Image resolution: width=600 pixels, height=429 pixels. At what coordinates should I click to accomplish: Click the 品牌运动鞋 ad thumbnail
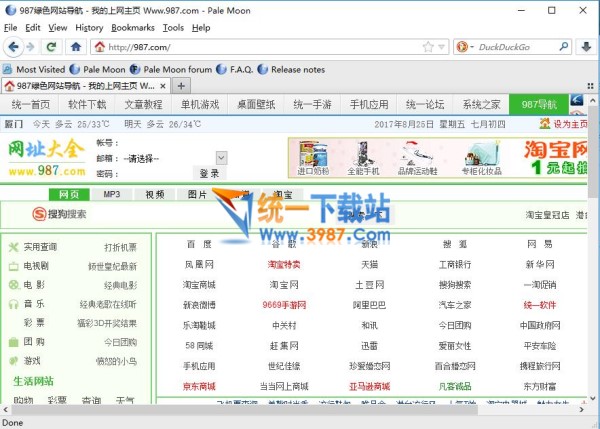(417, 158)
